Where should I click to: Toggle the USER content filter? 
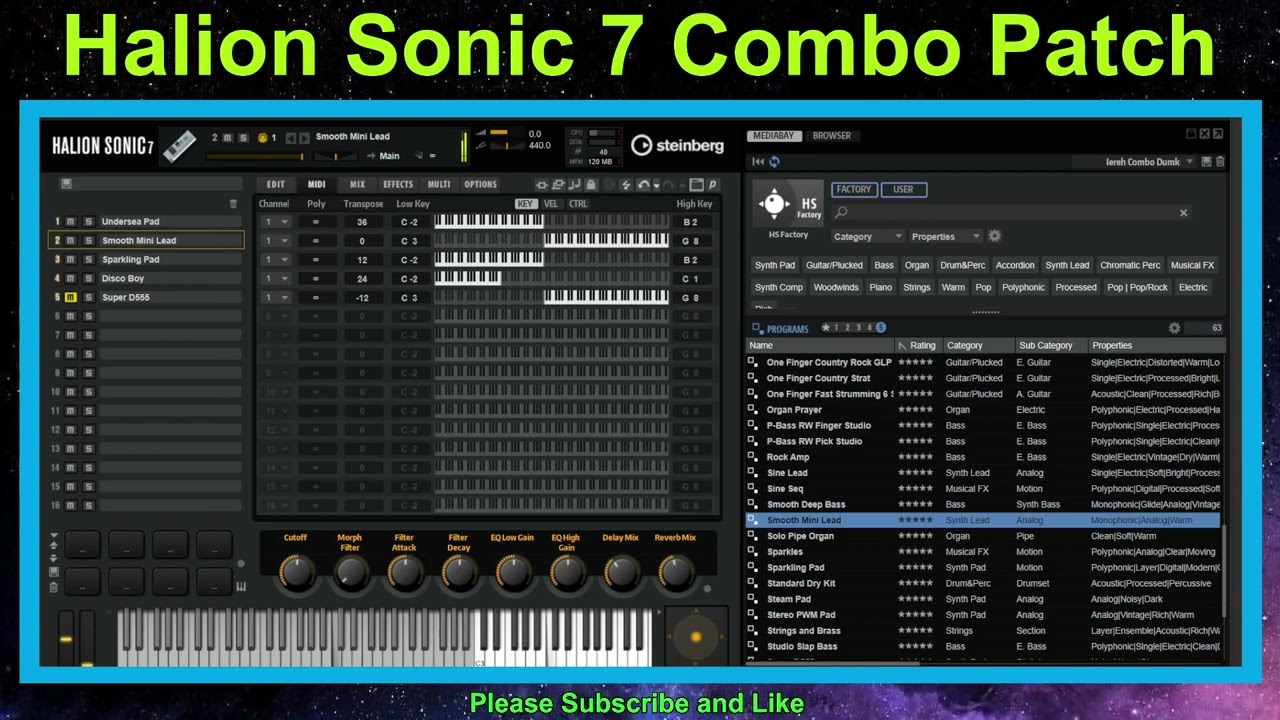click(903, 189)
